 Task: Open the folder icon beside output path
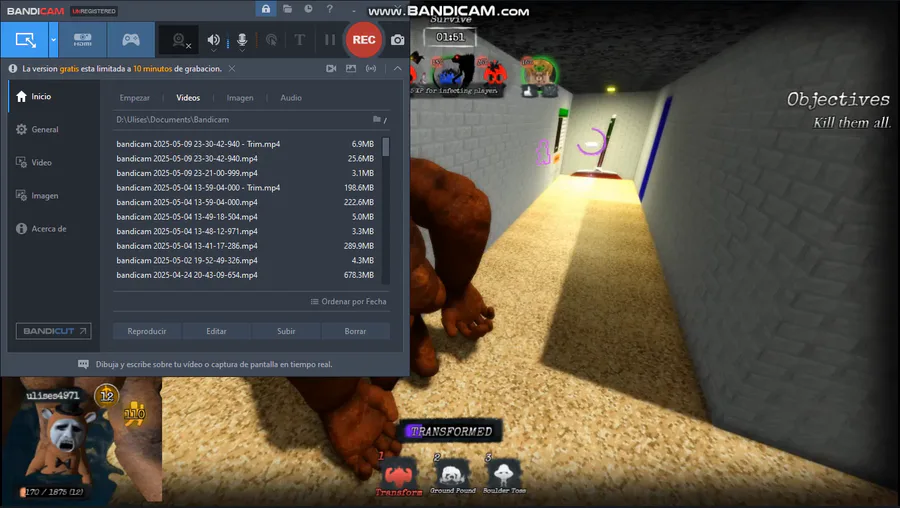[x=377, y=119]
